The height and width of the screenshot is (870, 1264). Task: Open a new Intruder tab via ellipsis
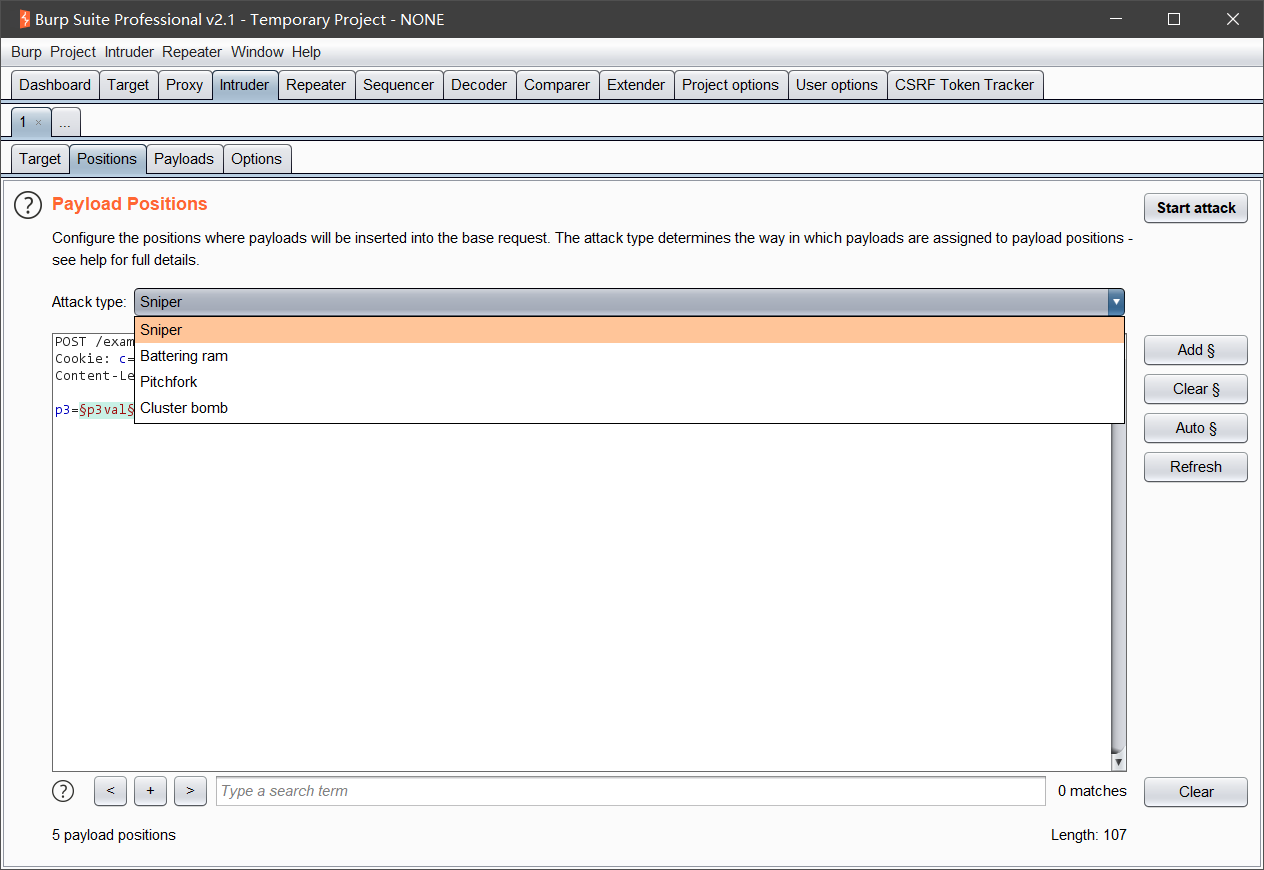66,123
